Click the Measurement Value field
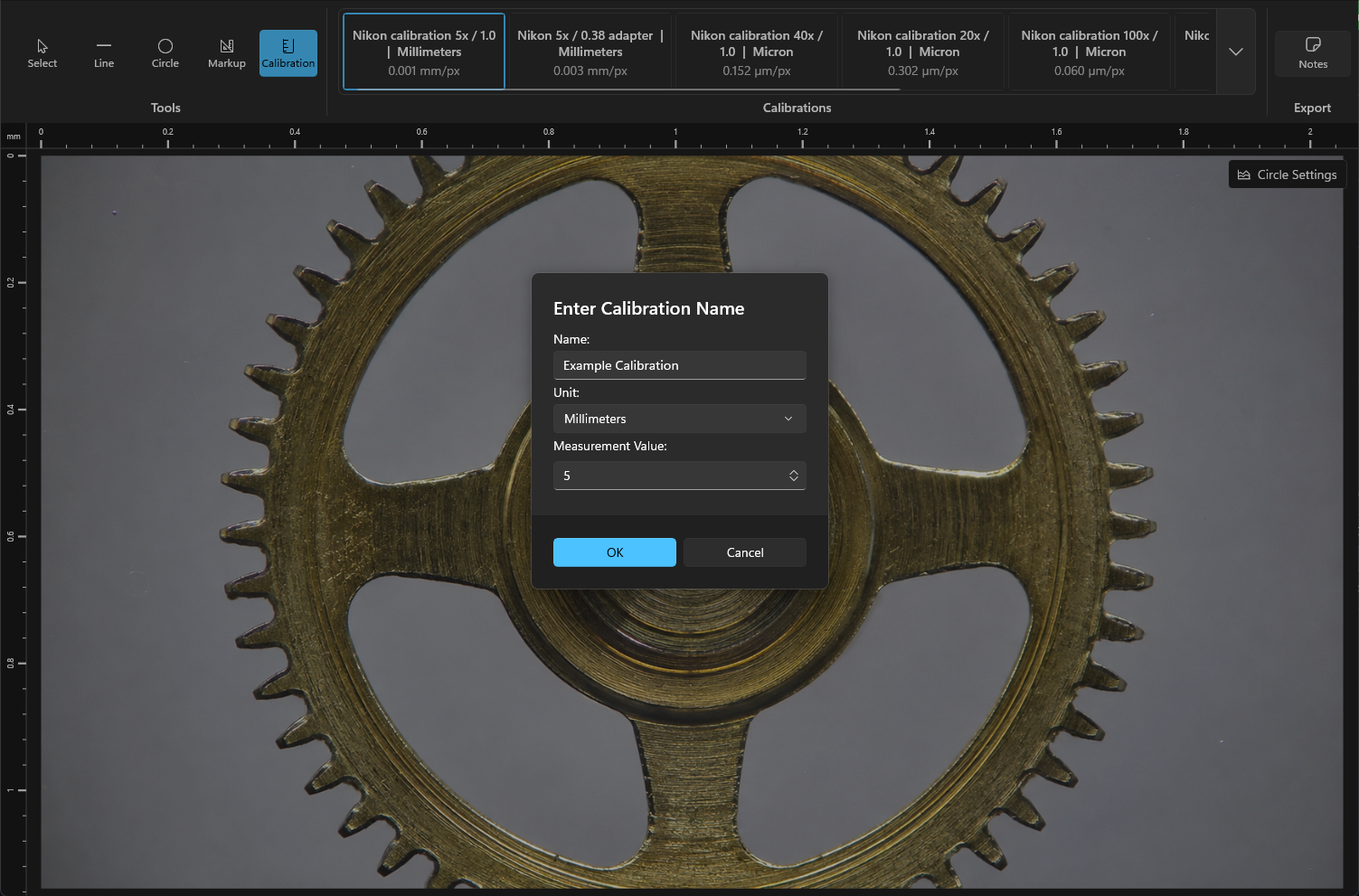 tap(680, 476)
